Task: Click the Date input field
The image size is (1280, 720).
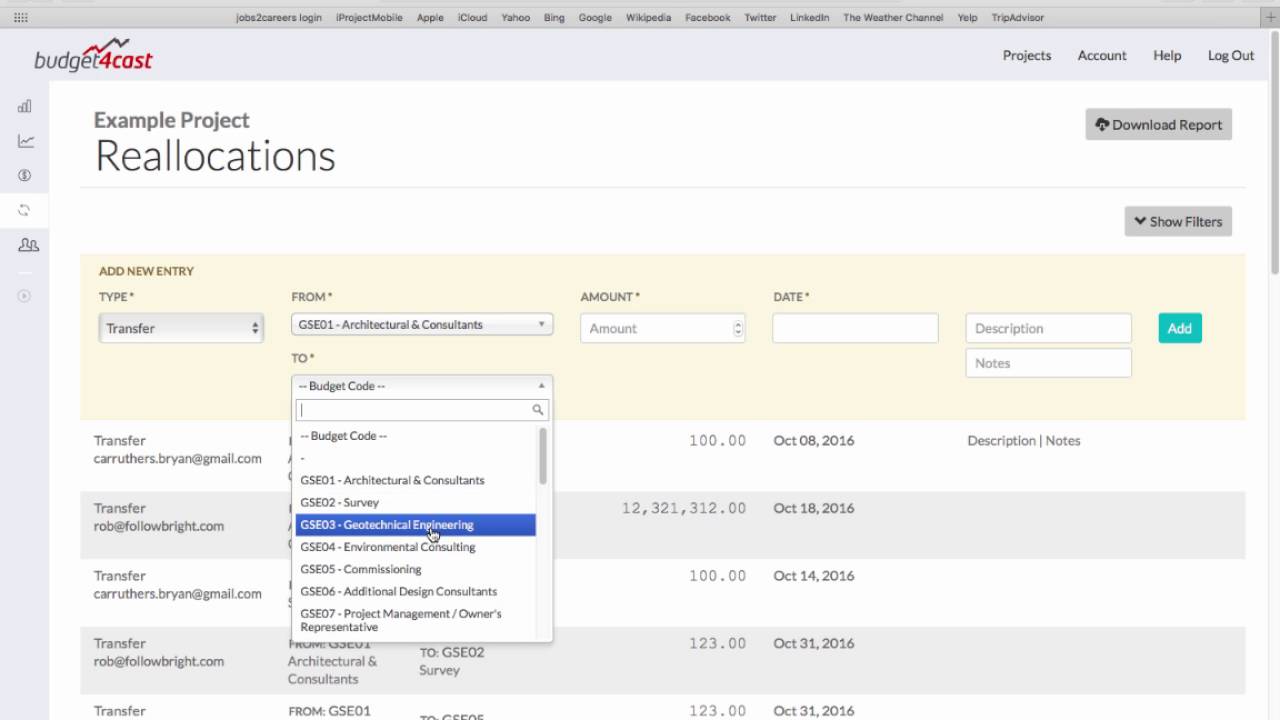Action: pos(855,328)
